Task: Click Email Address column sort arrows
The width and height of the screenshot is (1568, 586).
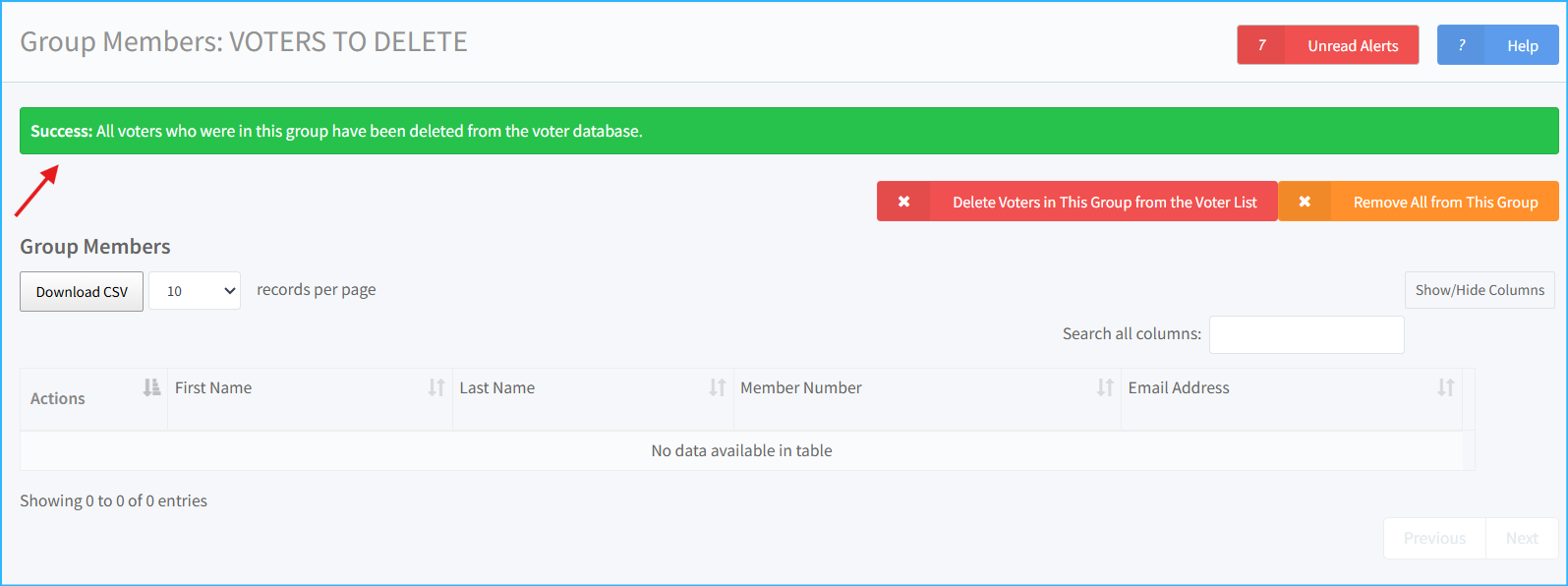Action: click(1445, 387)
